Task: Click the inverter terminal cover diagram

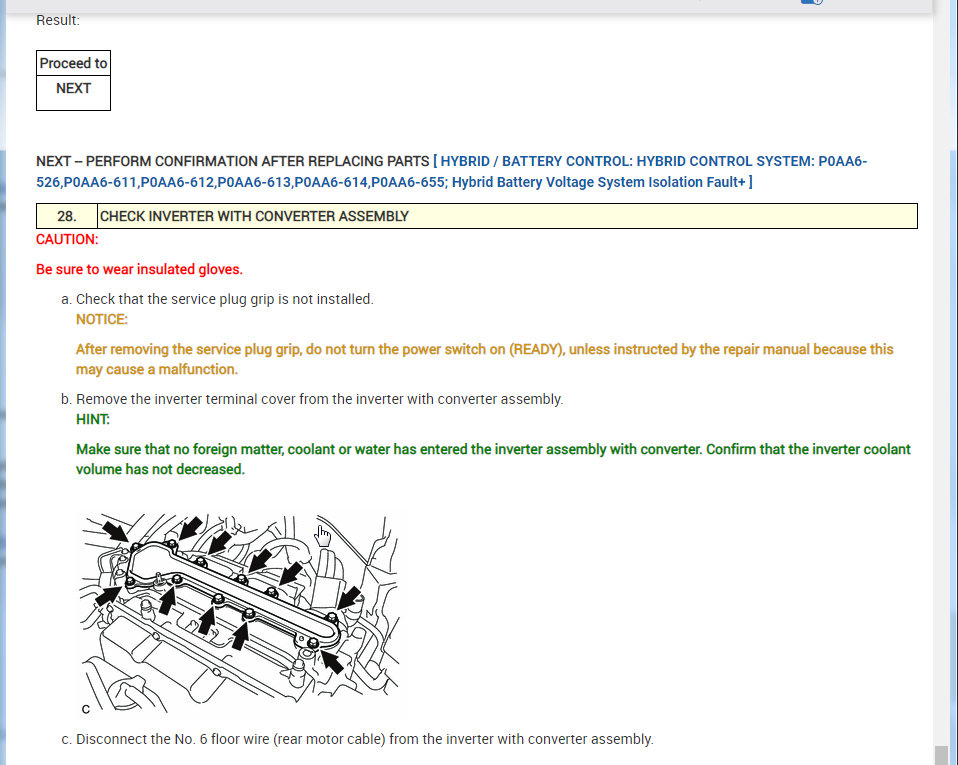Action: 240,614
